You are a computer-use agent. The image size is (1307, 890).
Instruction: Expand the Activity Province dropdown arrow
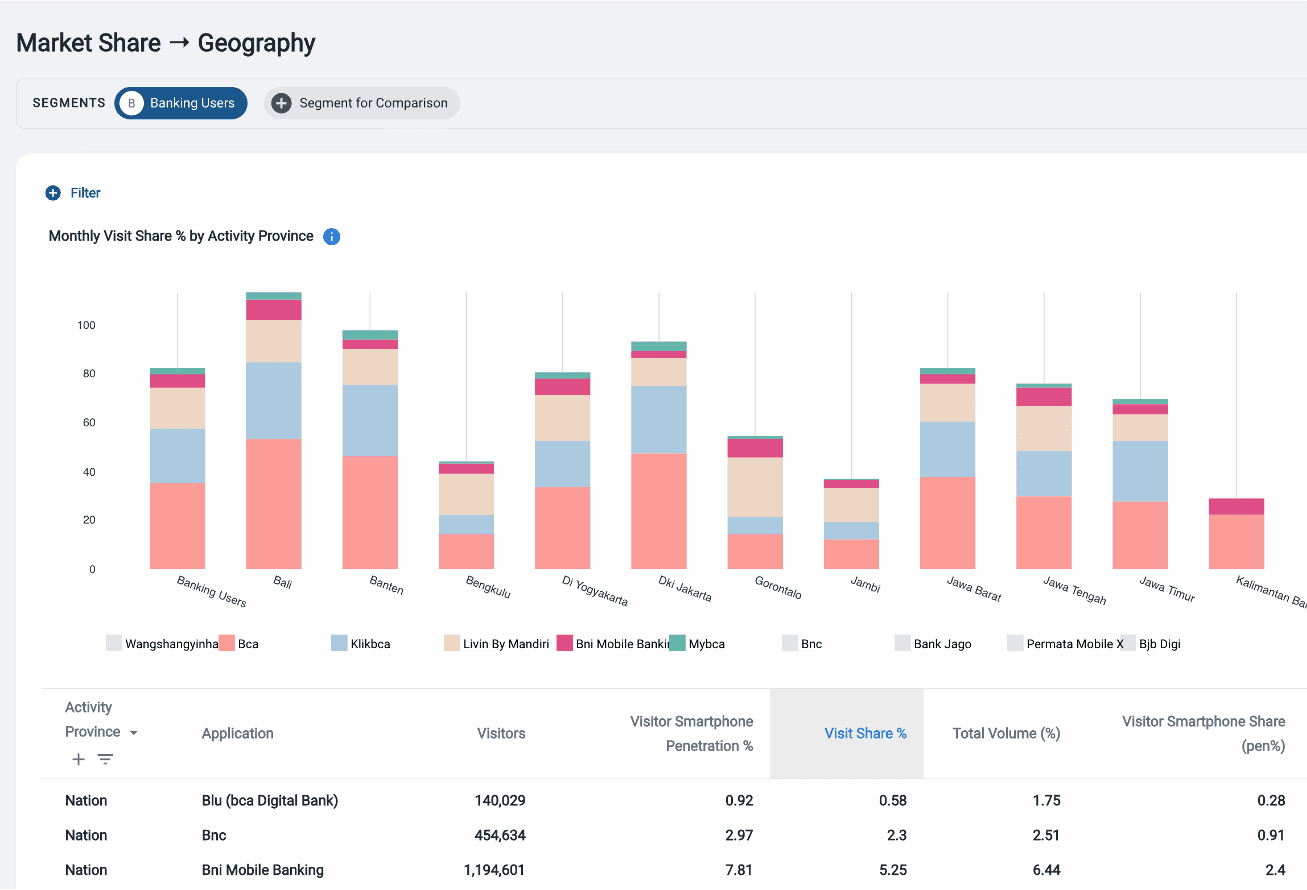(x=134, y=733)
